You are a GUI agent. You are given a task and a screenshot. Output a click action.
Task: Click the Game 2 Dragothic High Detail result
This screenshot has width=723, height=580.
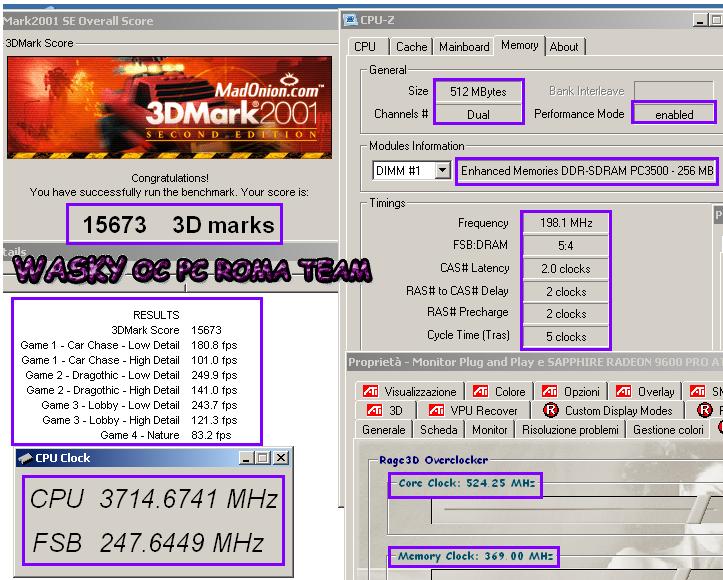[132, 390]
